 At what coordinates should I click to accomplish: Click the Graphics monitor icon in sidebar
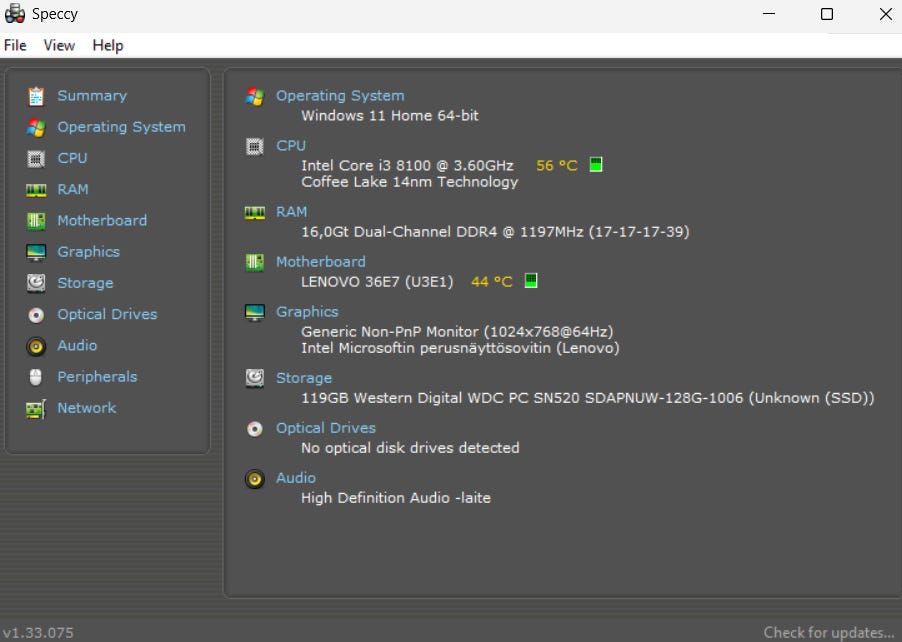[36, 252]
